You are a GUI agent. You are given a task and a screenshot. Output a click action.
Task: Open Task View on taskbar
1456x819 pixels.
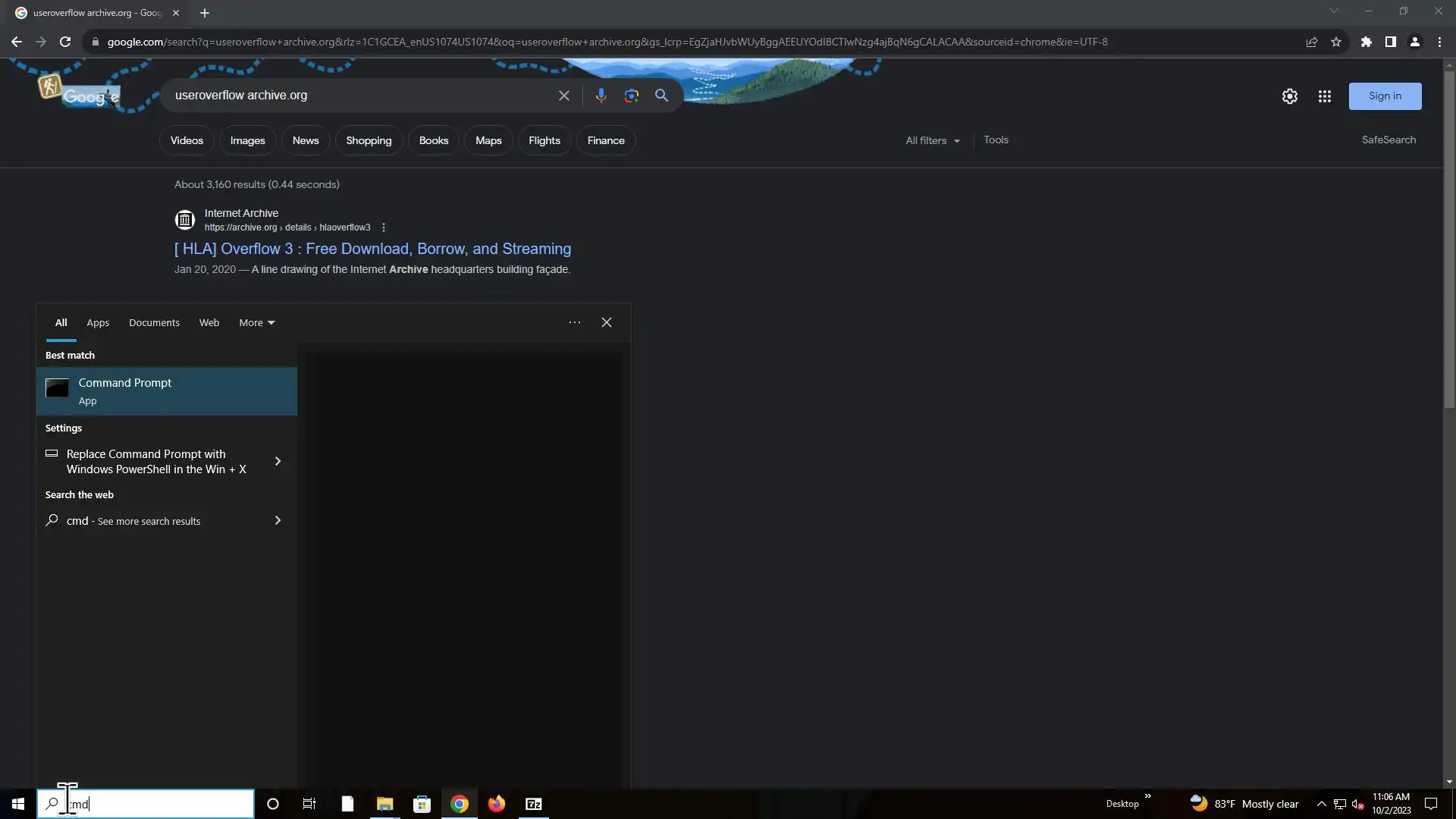tap(309, 804)
